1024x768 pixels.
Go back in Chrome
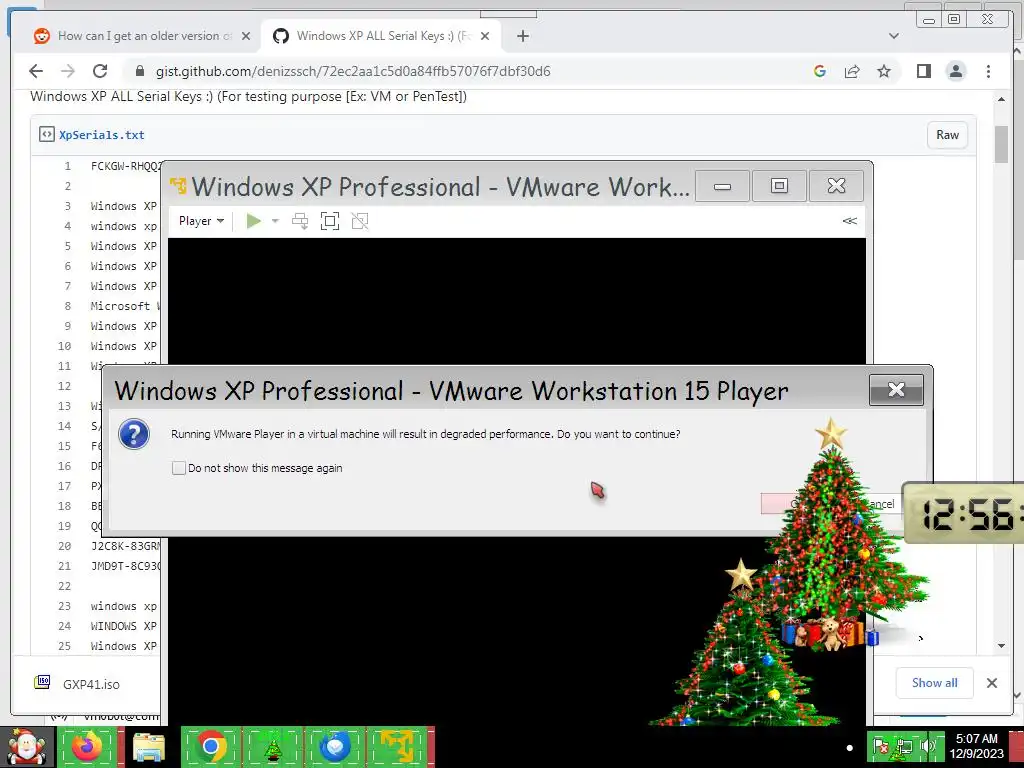[x=36, y=71]
